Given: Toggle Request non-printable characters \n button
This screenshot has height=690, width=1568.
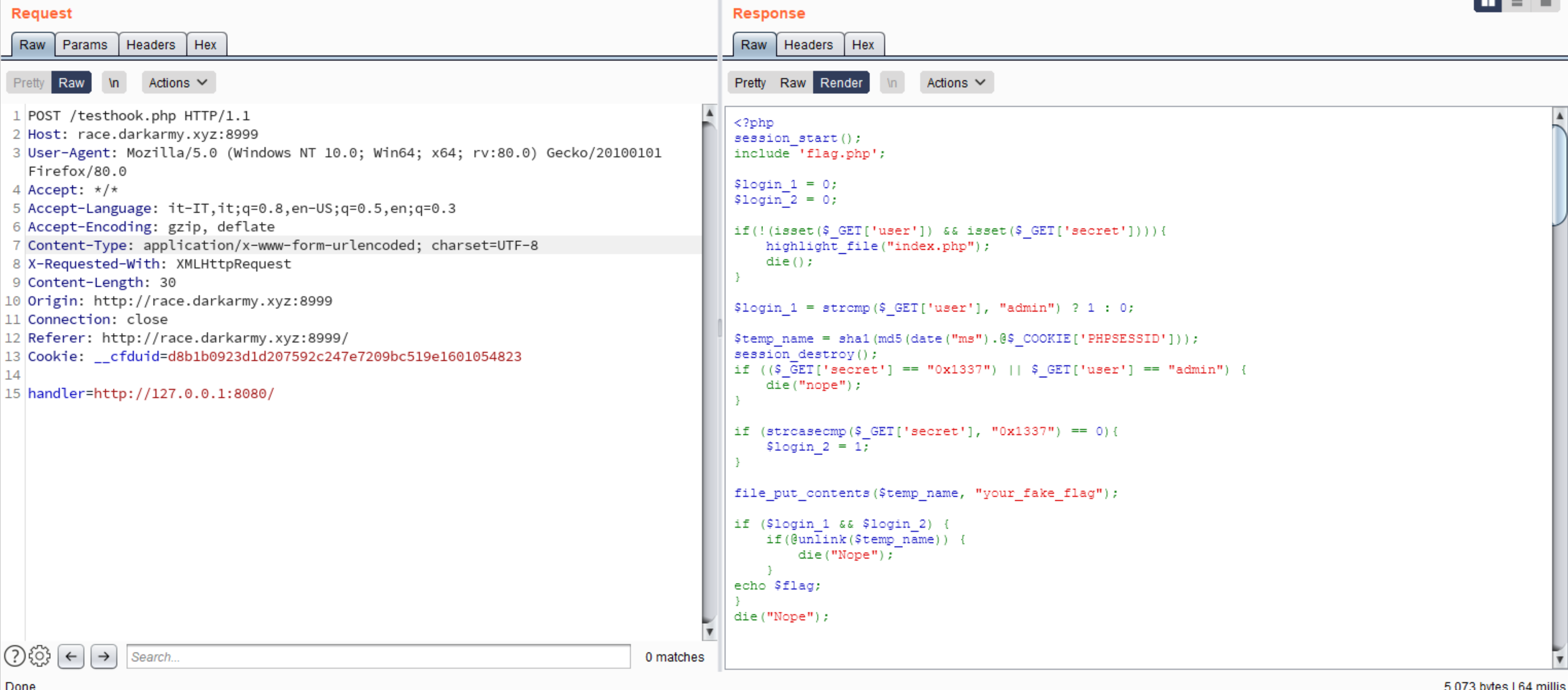Looking at the screenshot, I should 114,83.
